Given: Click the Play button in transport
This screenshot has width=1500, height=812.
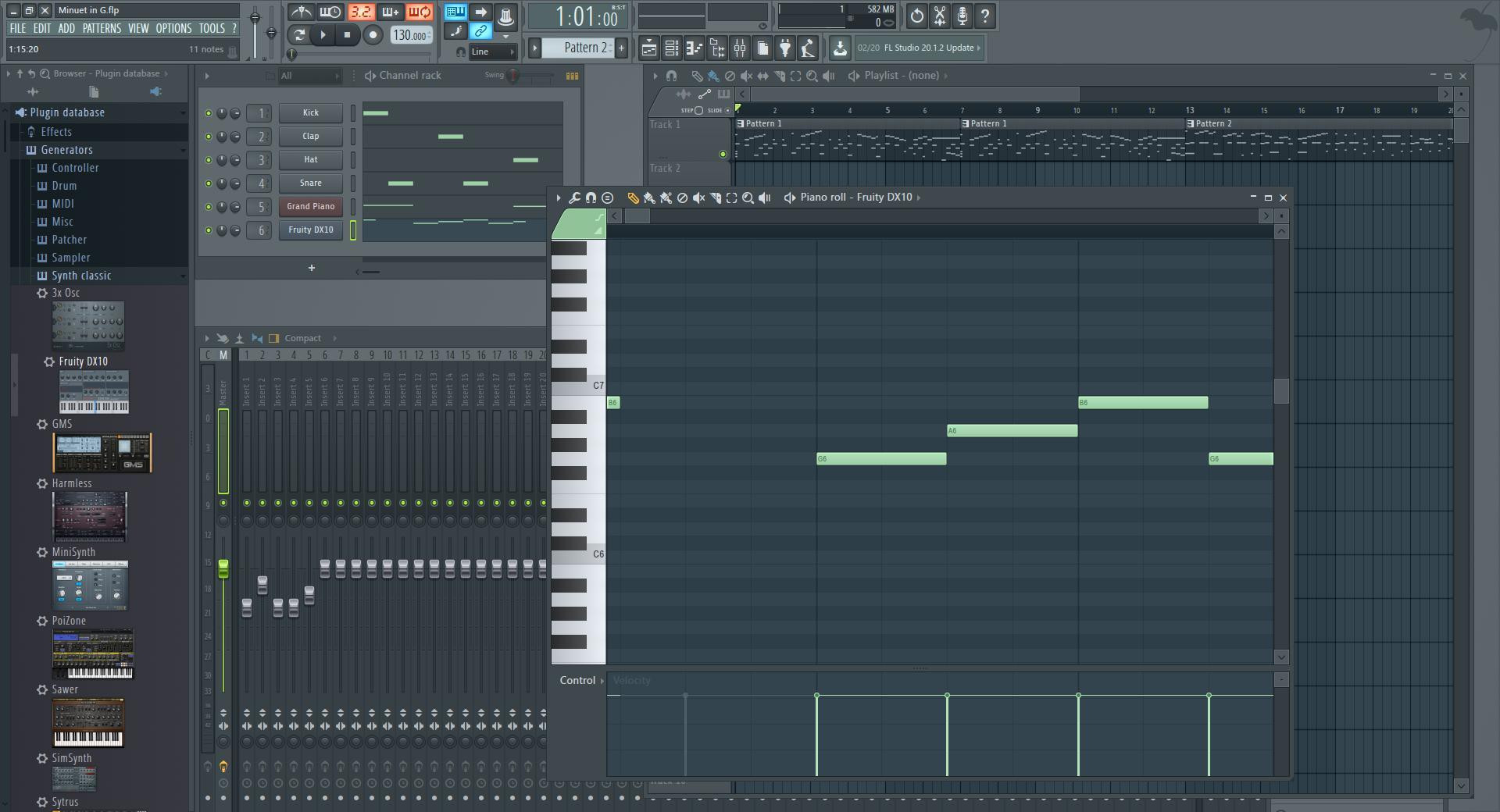Looking at the screenshot, I should coord(323,34).
